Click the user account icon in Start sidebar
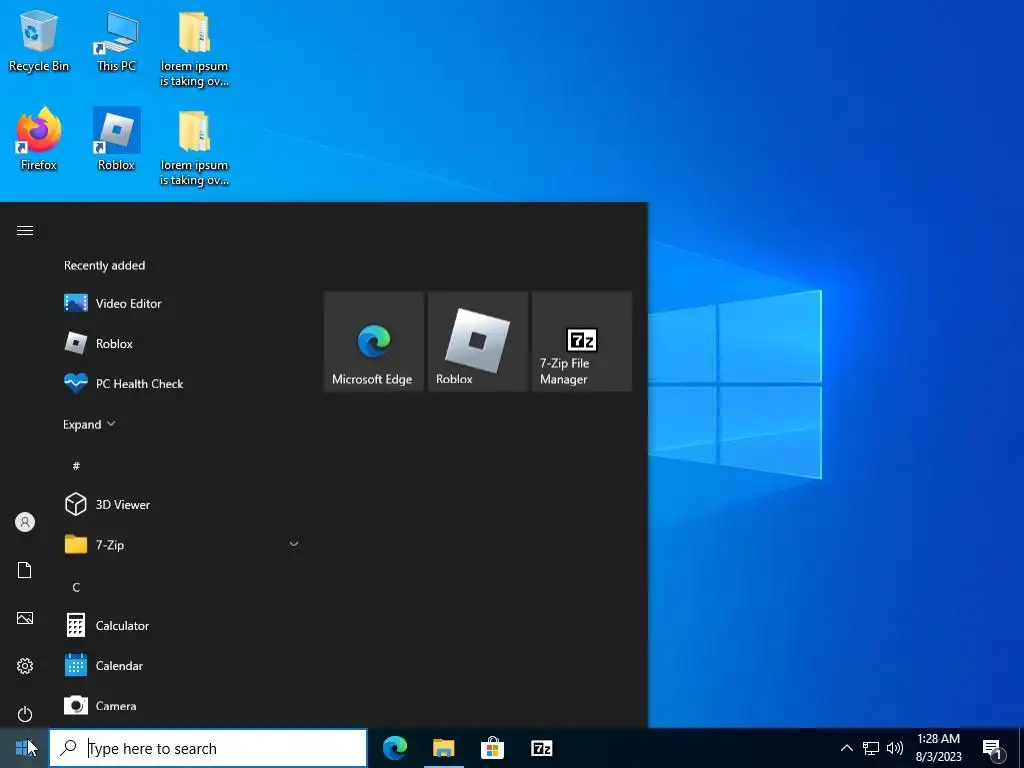 click(x=25, y=522)
